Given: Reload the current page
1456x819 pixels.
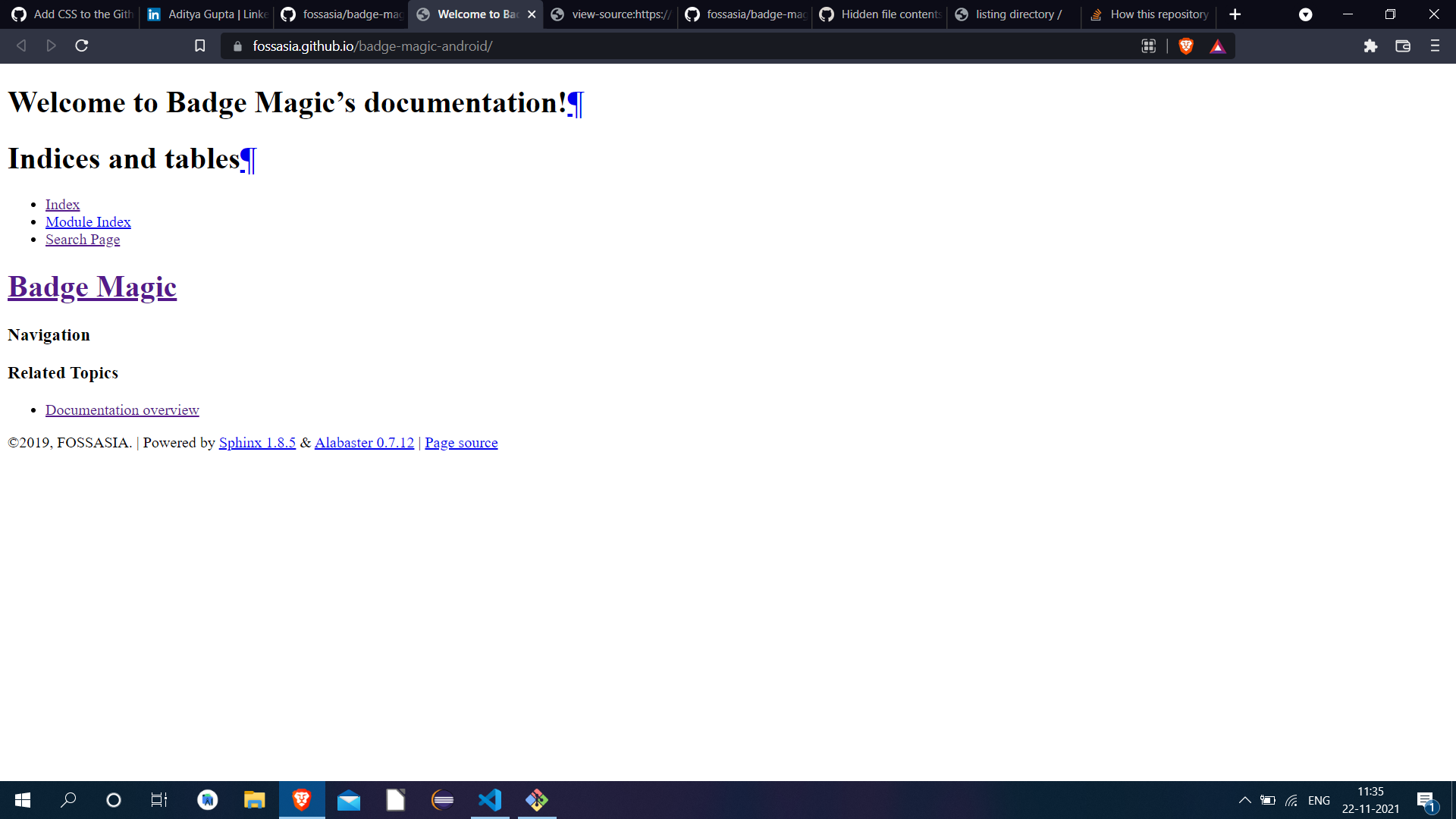Looking at the screenshot, I should pyautogui.click(x=82, y=46).
